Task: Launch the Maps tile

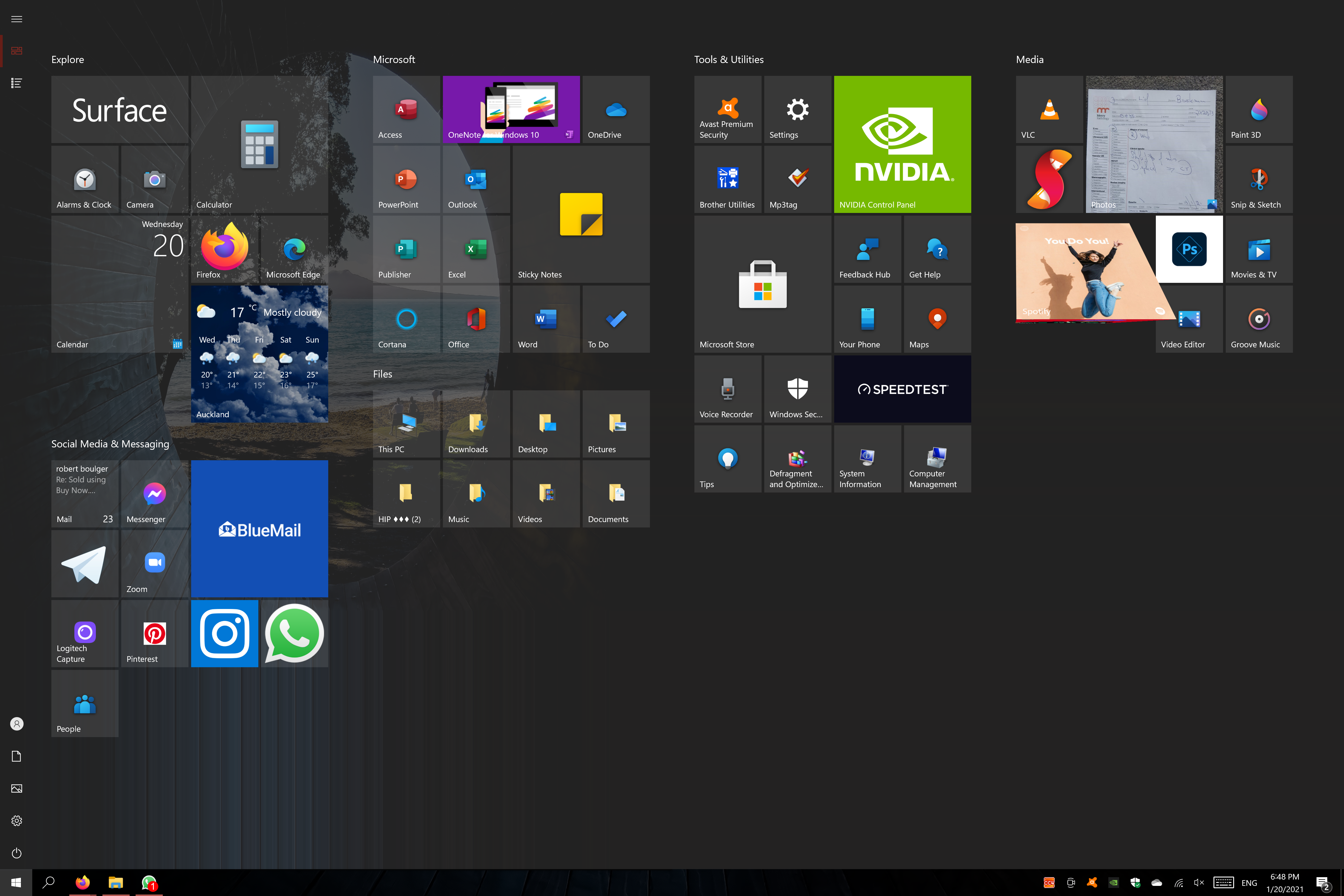Action: (937, 319)
